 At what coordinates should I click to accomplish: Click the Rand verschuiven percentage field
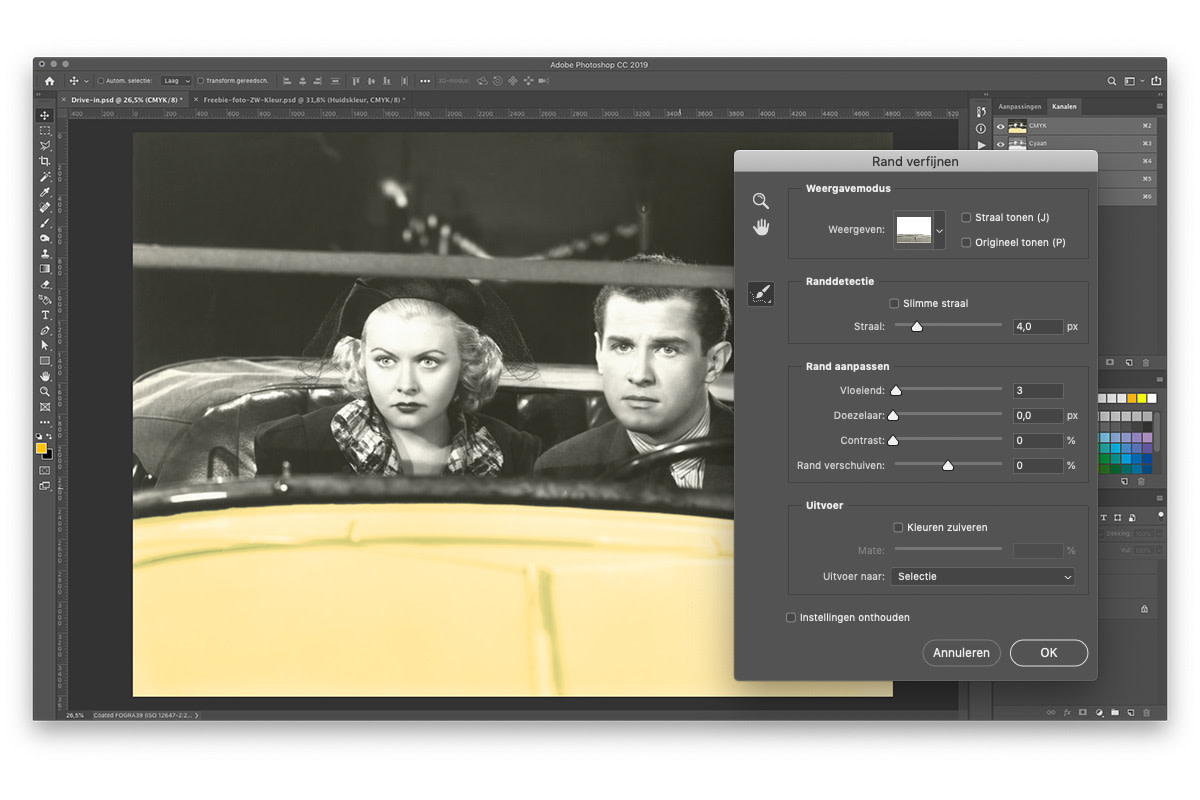point(1038,466)
